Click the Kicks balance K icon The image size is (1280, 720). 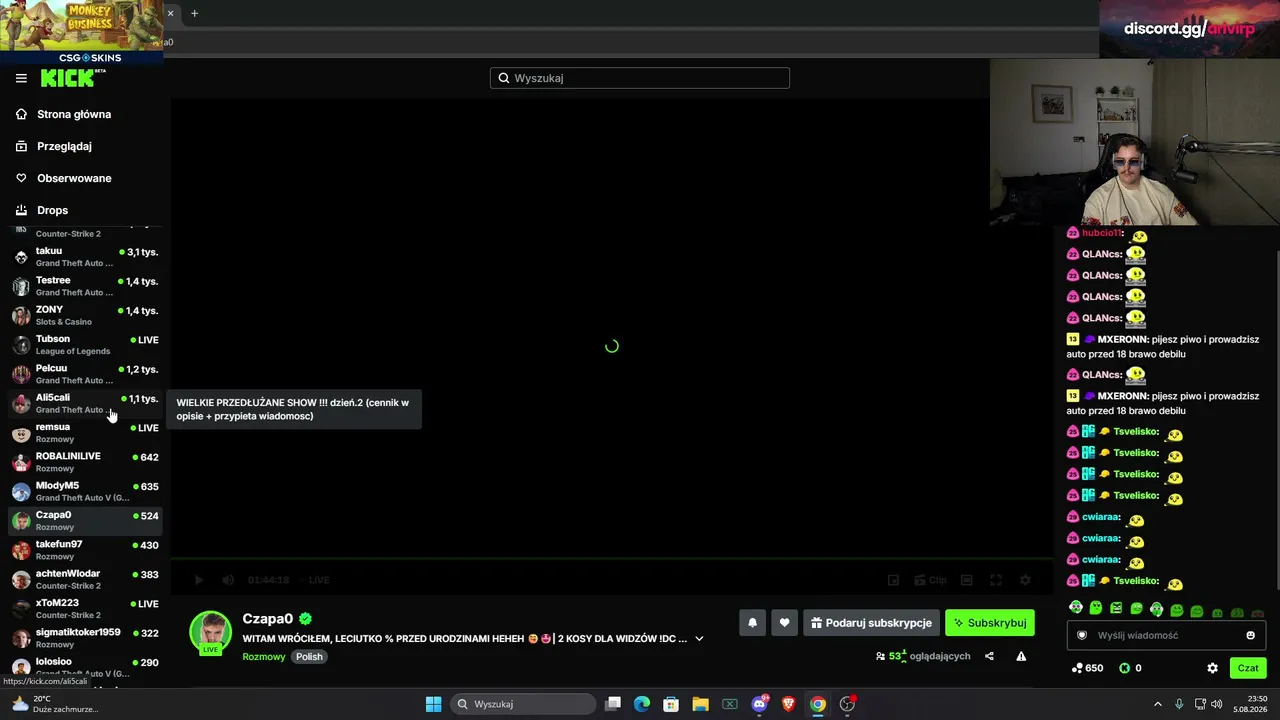1125,668
